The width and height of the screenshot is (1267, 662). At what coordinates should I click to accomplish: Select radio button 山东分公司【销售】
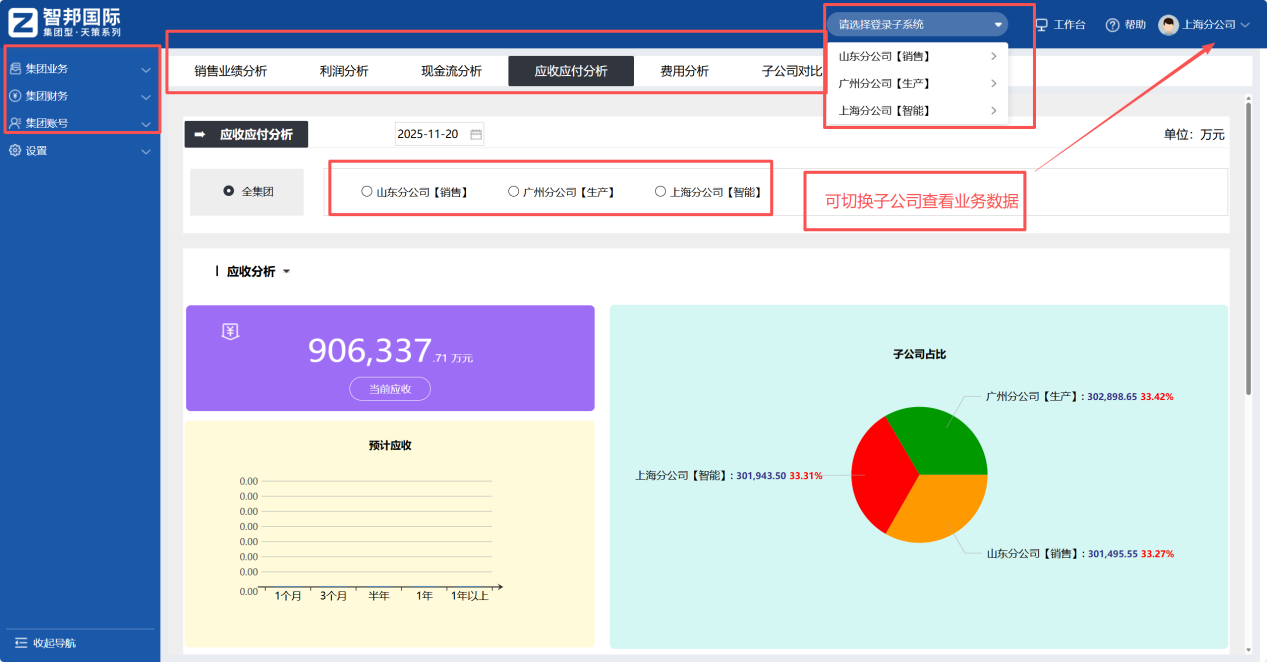pos(367,189)
